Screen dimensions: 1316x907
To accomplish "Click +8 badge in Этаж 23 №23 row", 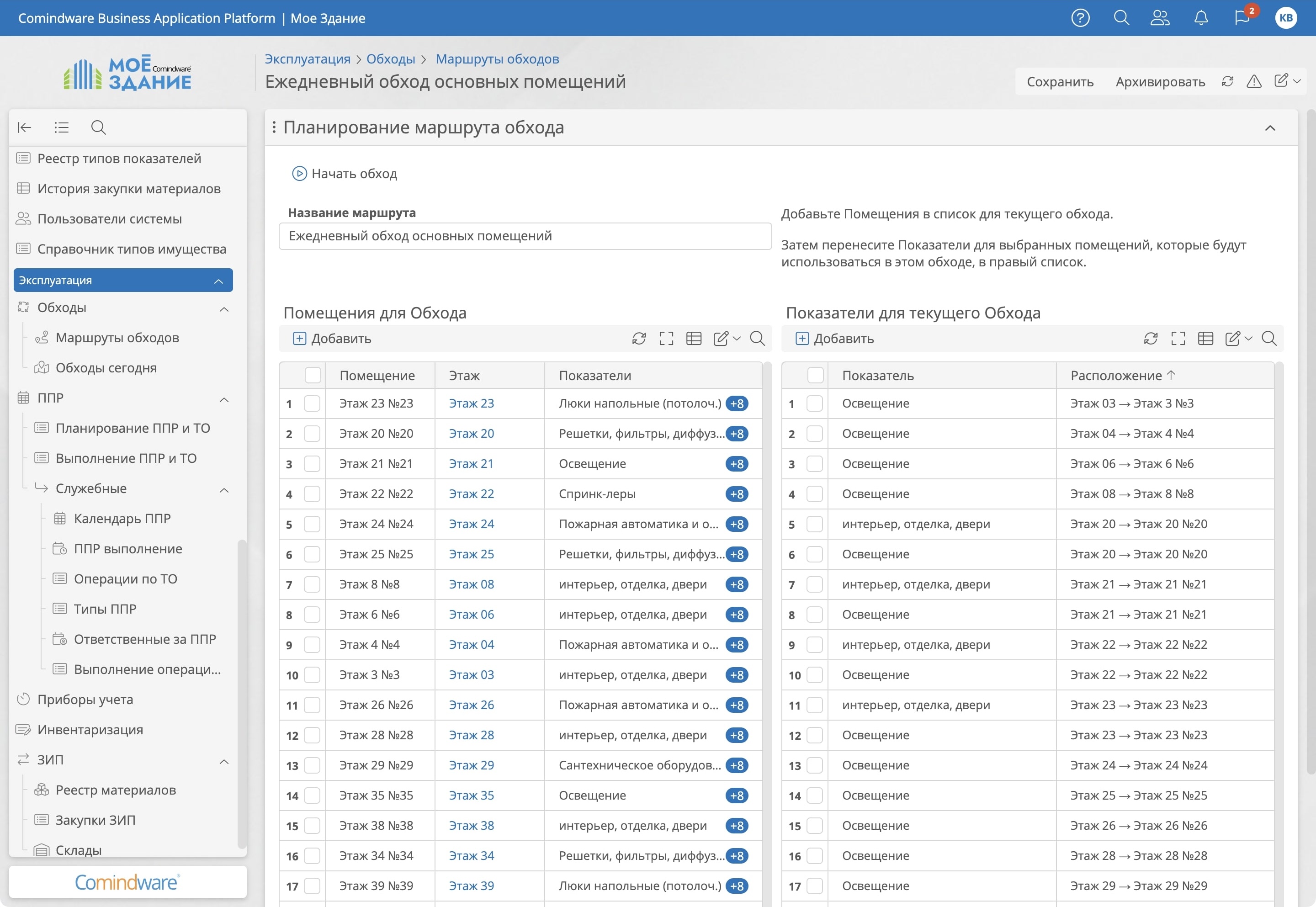I will 737,403.
